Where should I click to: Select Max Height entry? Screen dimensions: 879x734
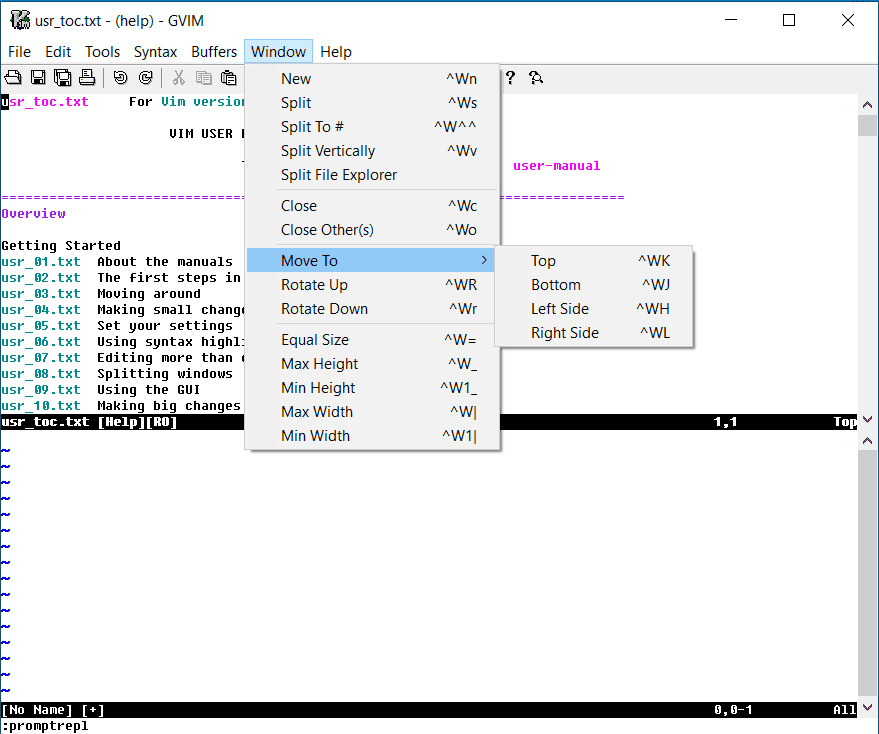click(372, 364)
